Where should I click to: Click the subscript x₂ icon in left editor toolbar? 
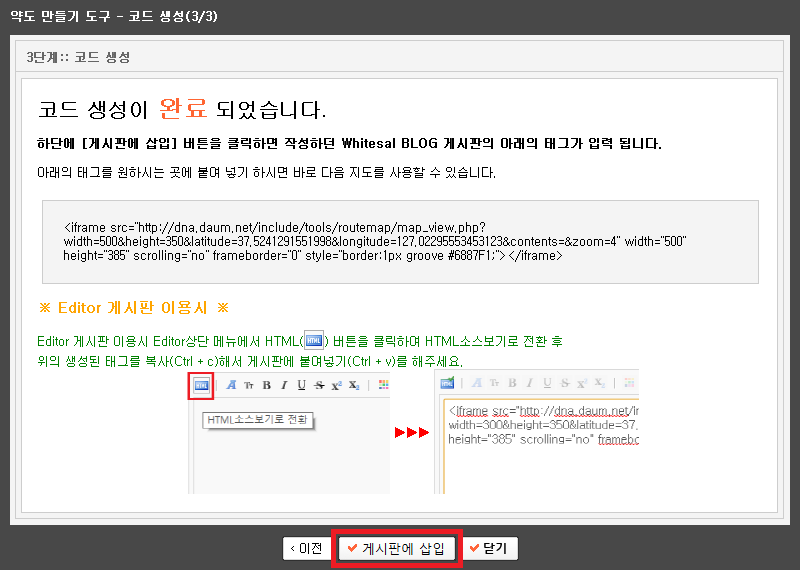(x=355, y=385)
